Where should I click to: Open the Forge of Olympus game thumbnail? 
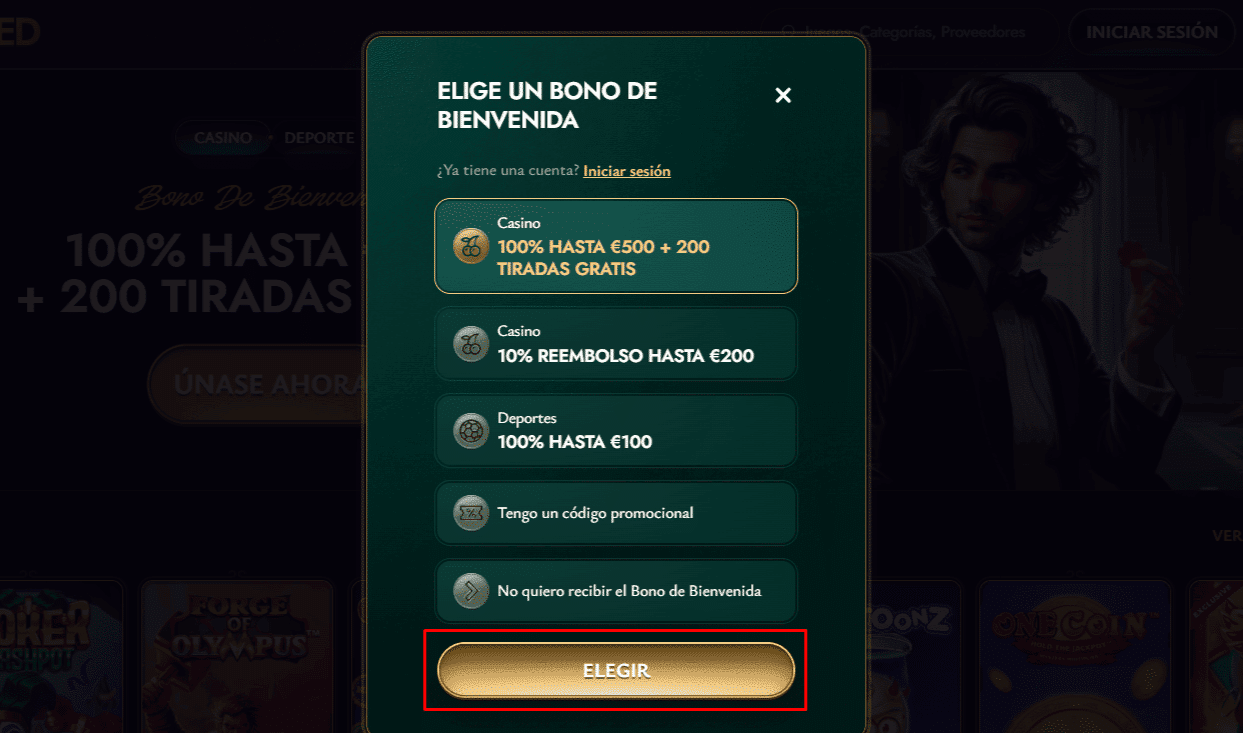click(x=237, y=656)
